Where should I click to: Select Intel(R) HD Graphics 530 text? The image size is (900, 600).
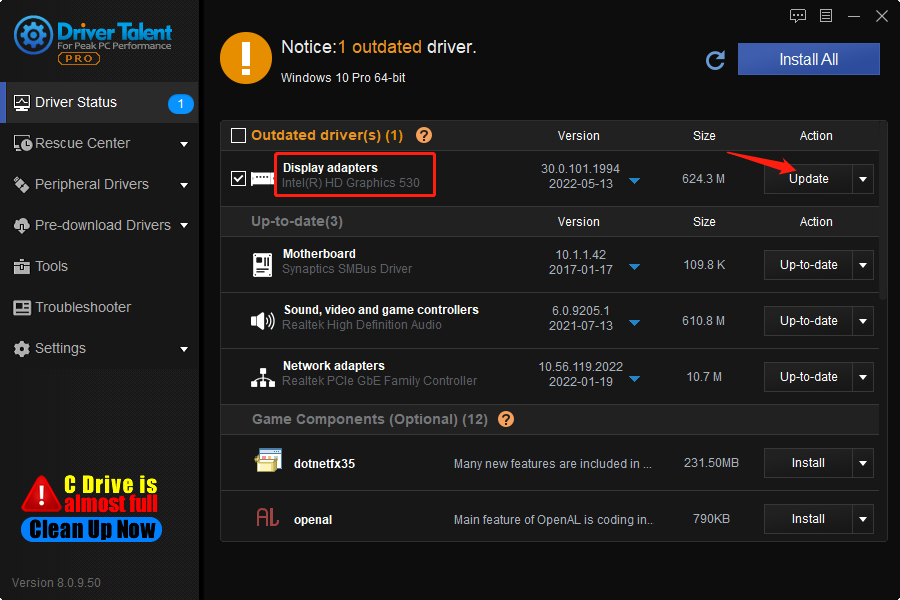tap(351, 183)
